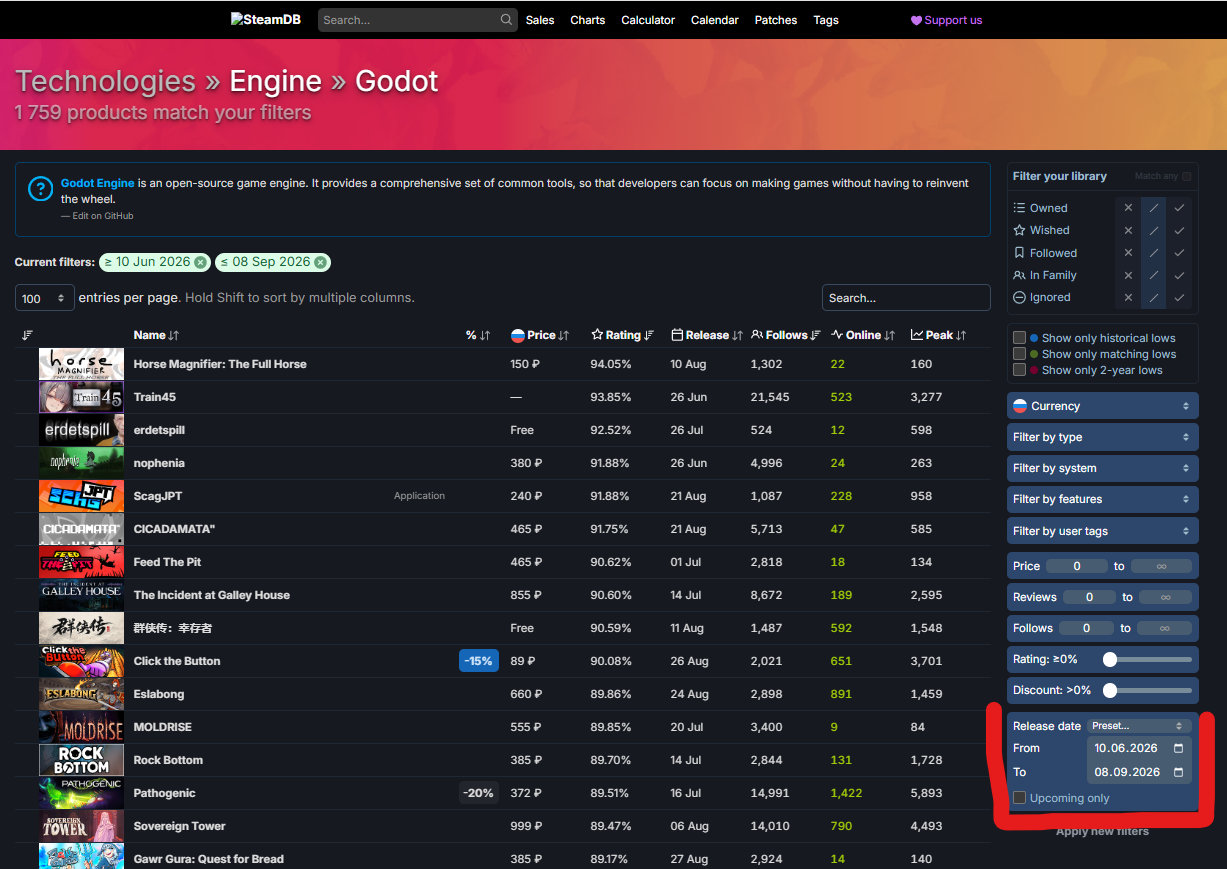The image size is (1227, 869).
Task: Open the Currency dropdown
Action: point(1102,406)
